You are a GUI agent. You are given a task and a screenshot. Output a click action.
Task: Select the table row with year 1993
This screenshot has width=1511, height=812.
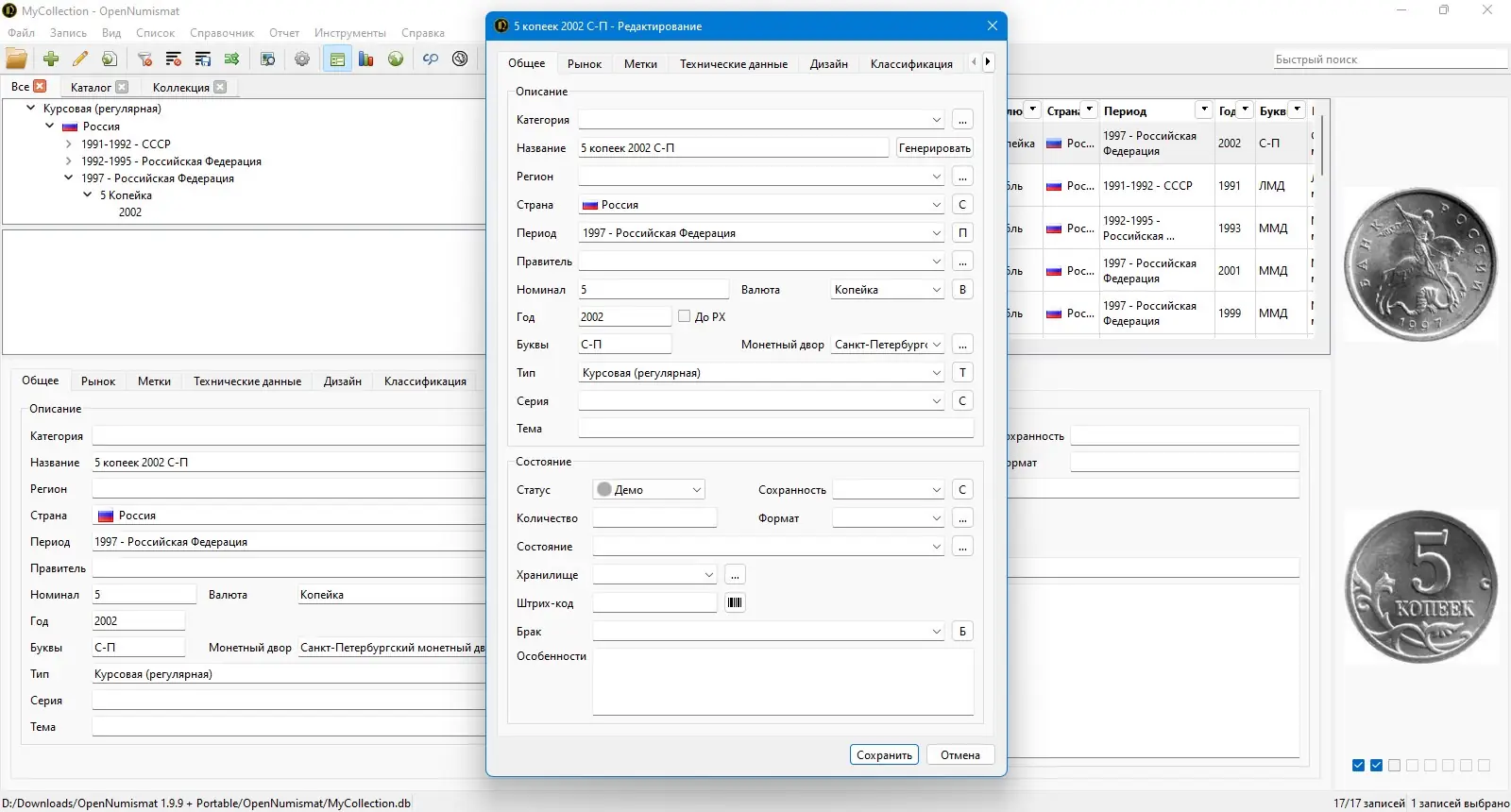coord(1161,228)
